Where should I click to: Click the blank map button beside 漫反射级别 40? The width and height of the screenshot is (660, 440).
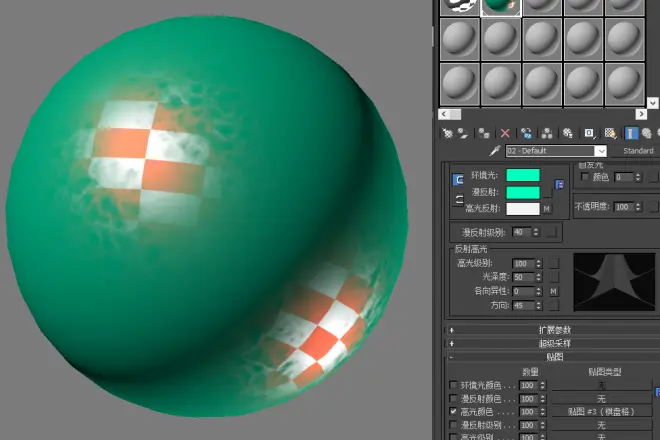551,232
